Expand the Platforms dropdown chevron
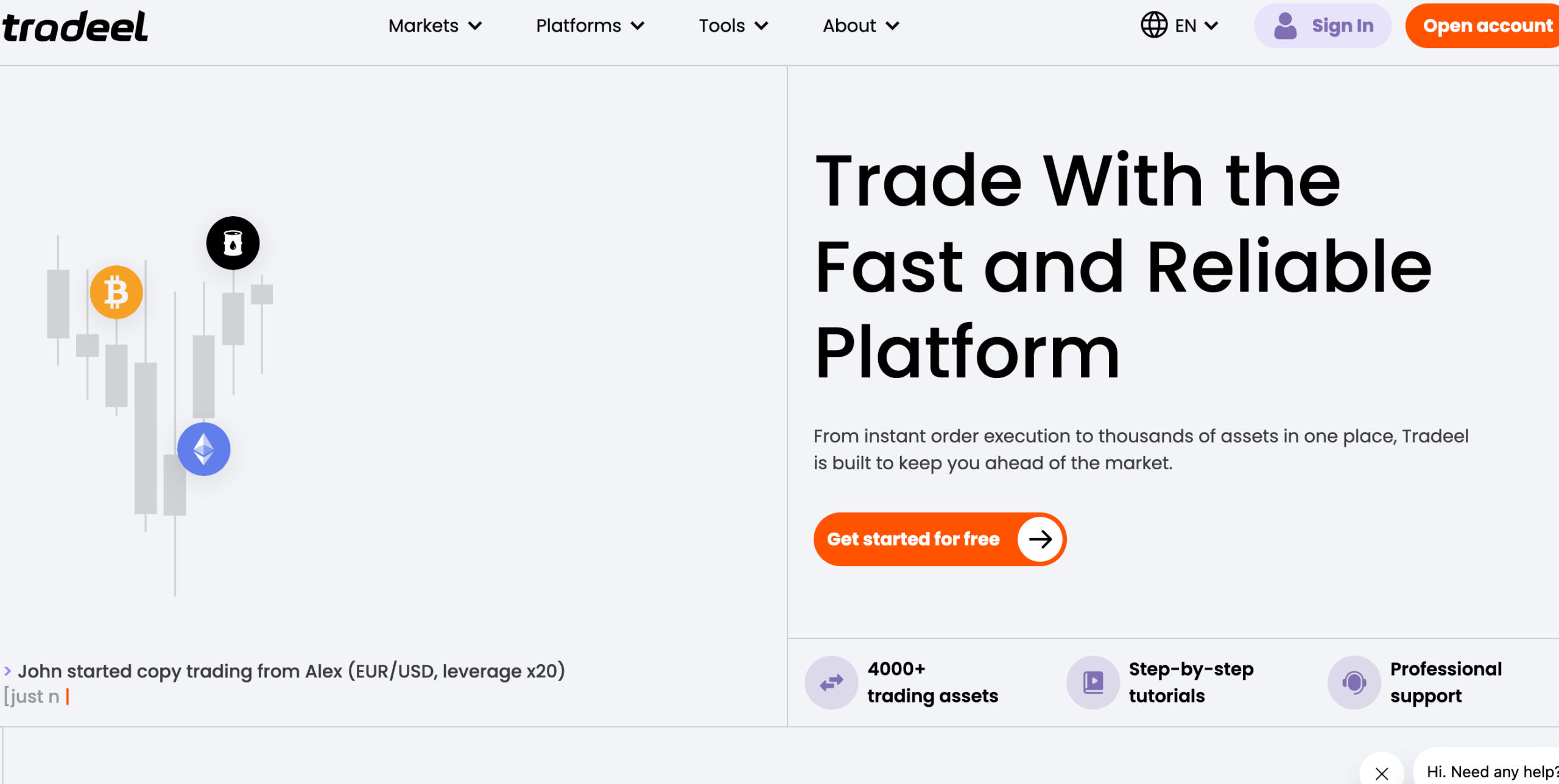The width and height of the screenshot is (1559, 784). 638,26
